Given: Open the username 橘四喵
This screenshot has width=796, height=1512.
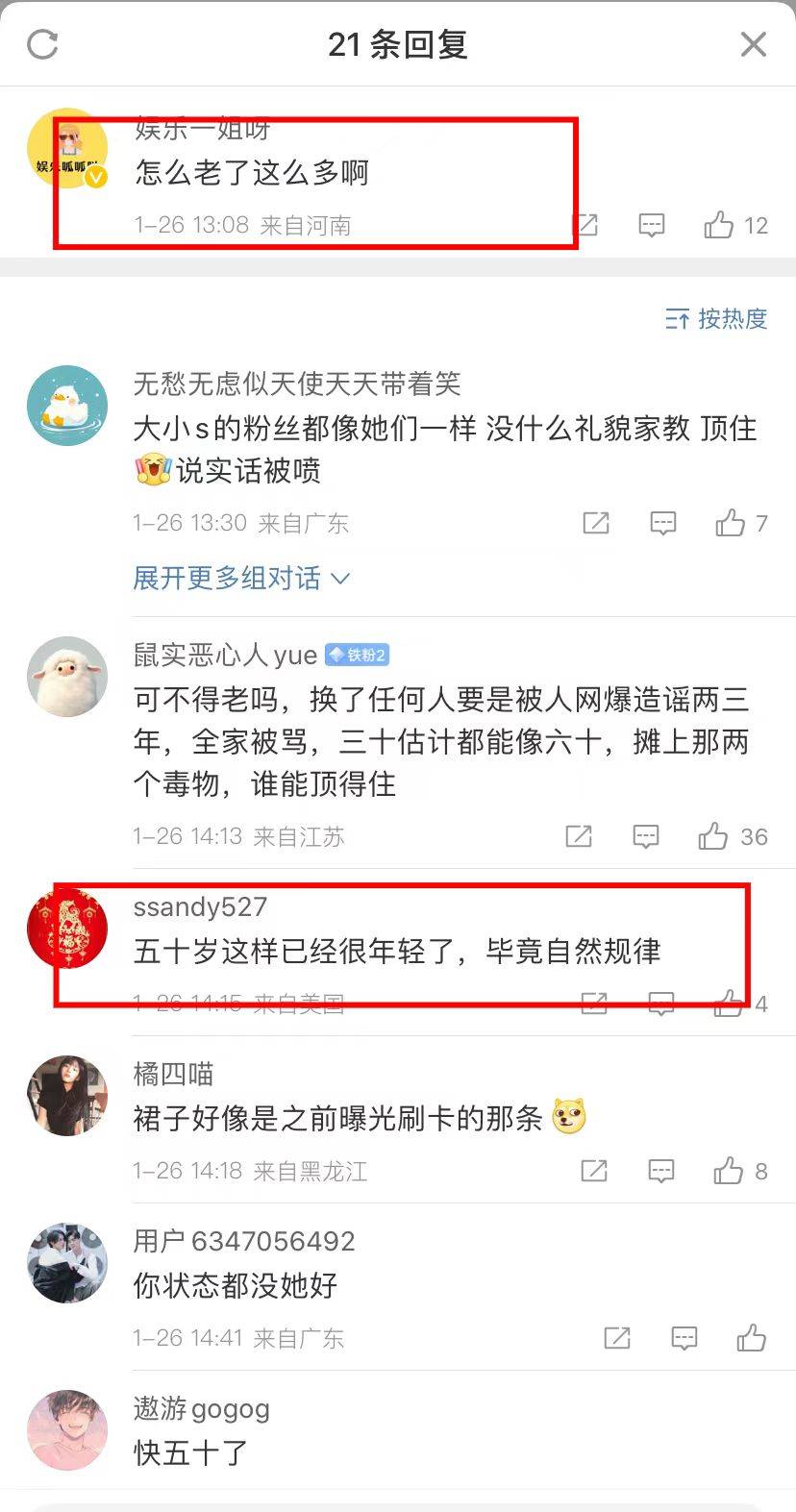Looking at the screenshot, I should (173, 1074).
